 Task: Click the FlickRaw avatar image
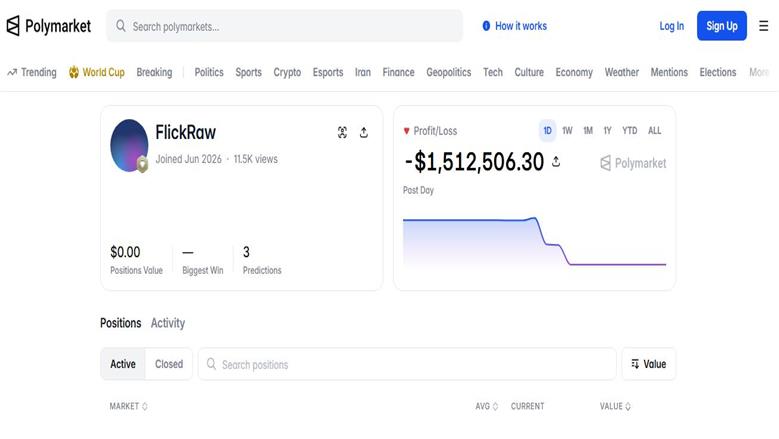point(129,146)
